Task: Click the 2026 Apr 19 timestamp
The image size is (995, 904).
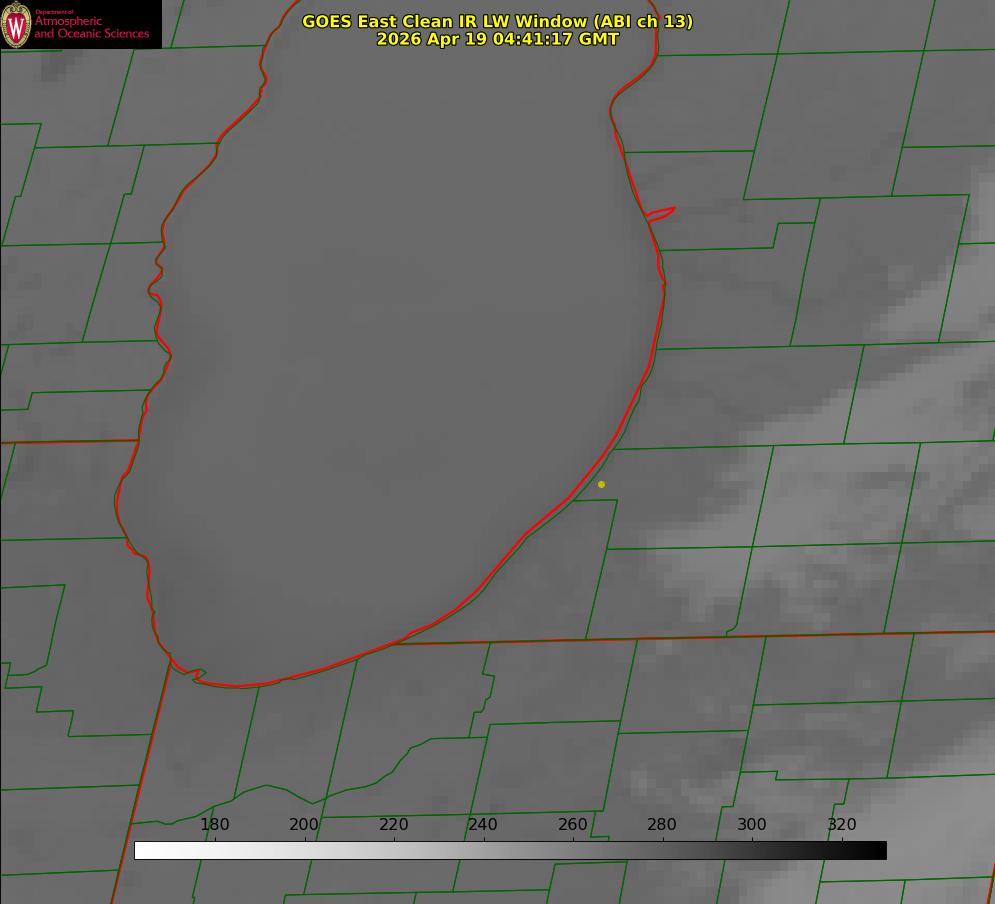Action: click(x=498, y=39)
